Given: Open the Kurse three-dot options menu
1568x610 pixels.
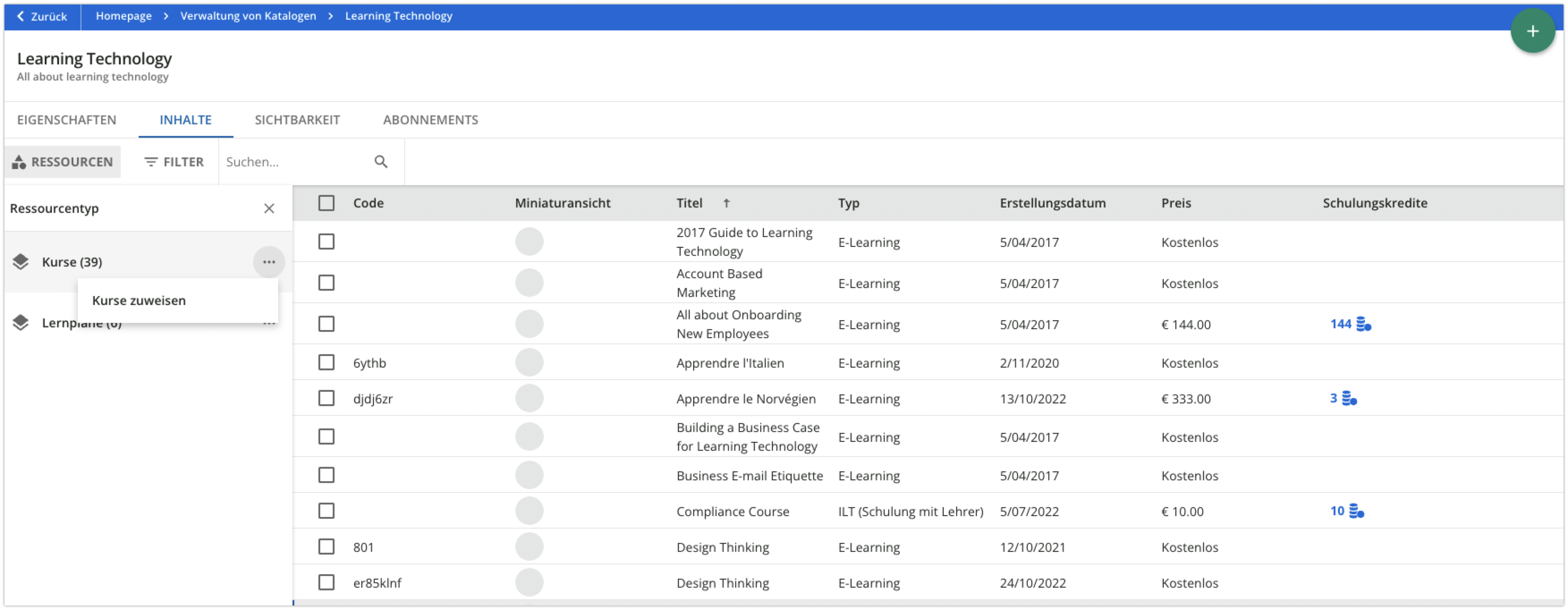Looking at the screenshot, I should coord(269,263).
